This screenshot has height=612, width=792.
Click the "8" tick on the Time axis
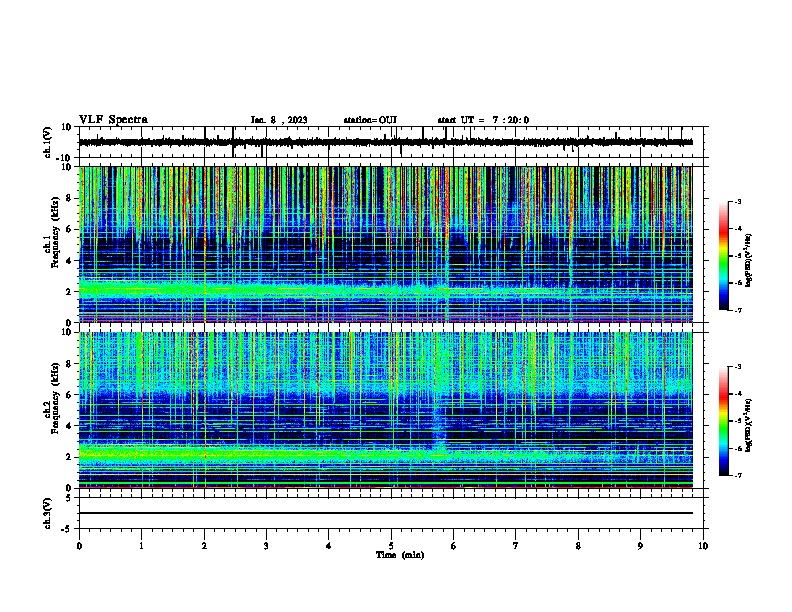pos(578,546)
